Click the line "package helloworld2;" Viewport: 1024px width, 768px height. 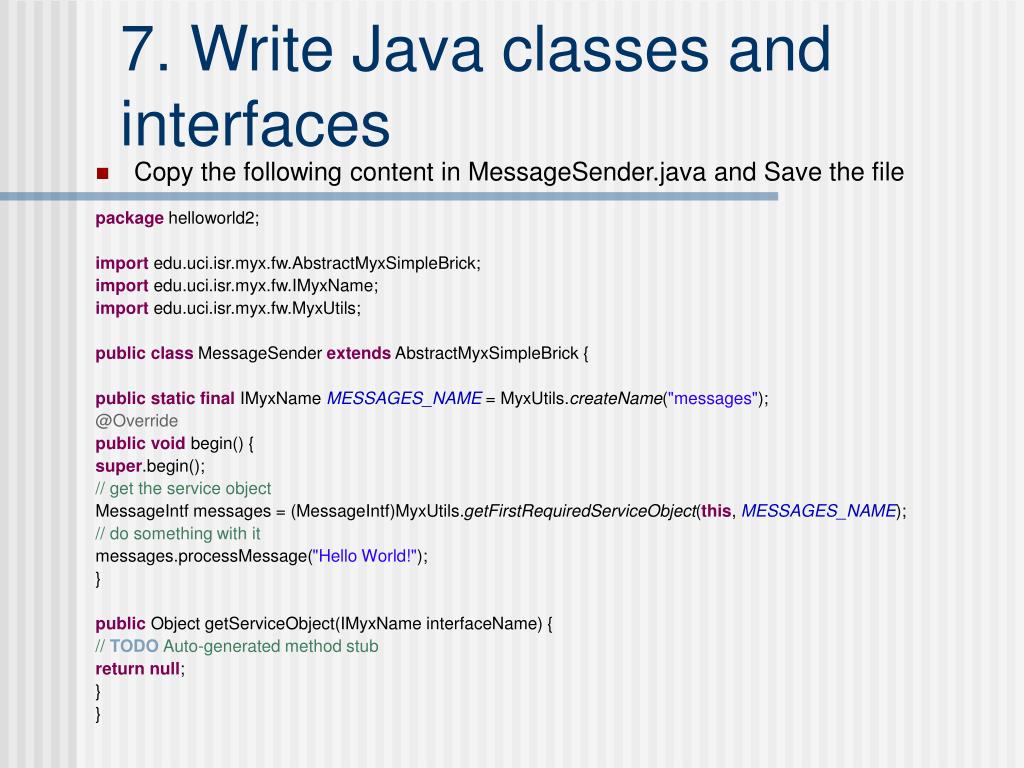pyautogui.click(x=177, y=218)
